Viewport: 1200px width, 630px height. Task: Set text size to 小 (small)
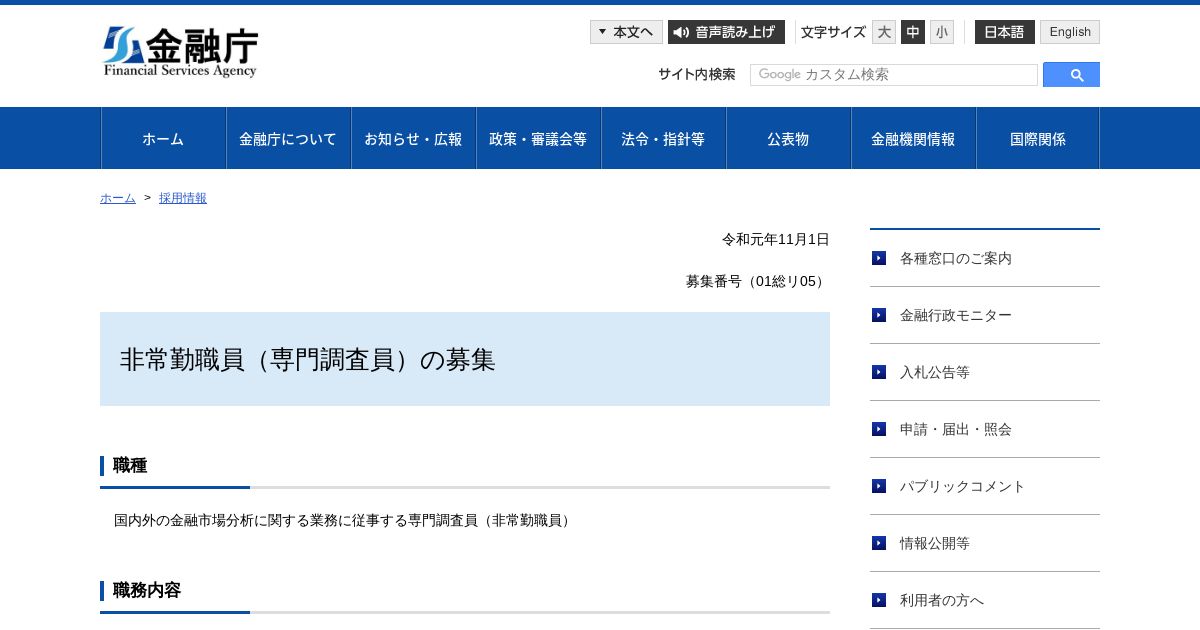(942, 32)
